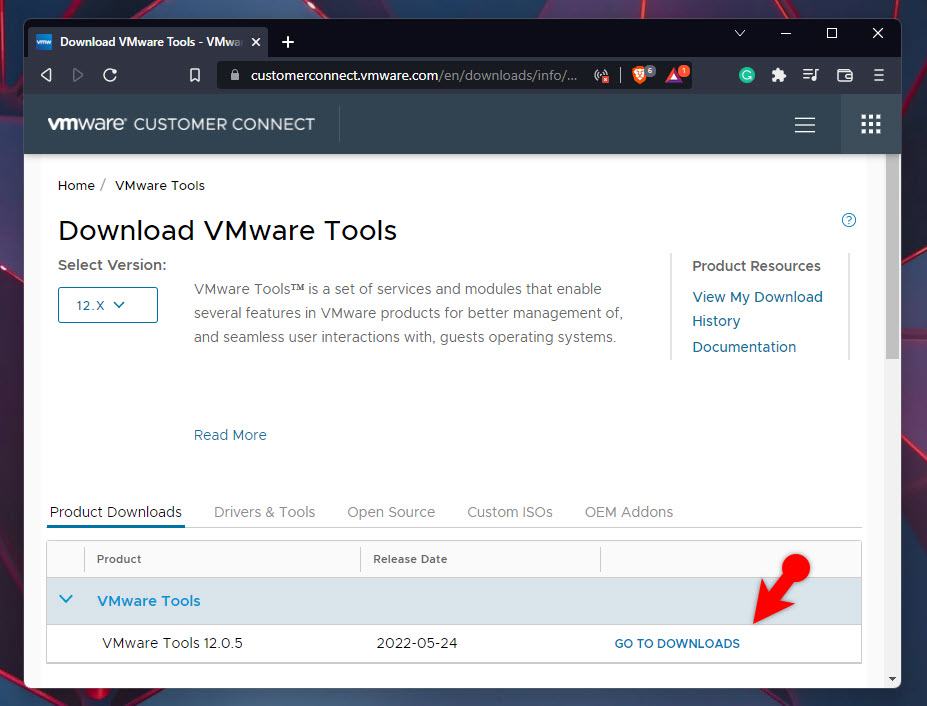Image resolution: width=927 pixels, height=706 pixels.
Task: Switch to the OEM Addons tab
Action: coord(629,512)
